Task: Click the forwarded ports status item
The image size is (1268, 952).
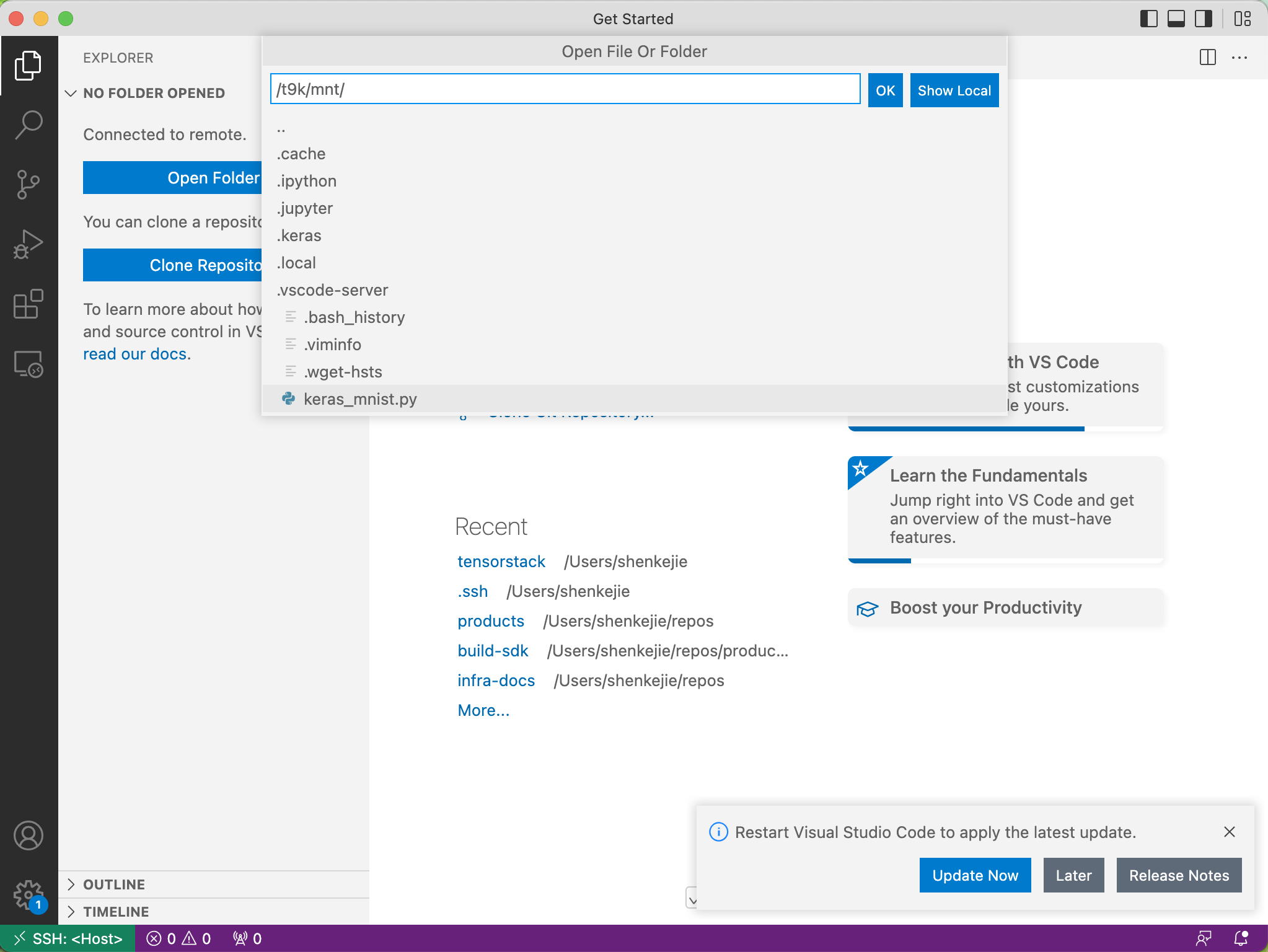Action: coord(247,938)
